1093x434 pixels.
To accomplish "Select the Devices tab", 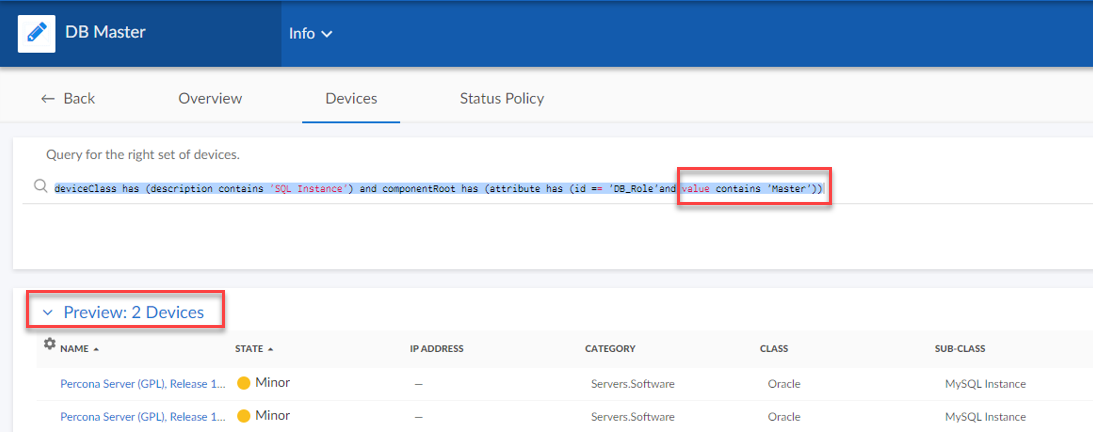I will tap(351, 98).
